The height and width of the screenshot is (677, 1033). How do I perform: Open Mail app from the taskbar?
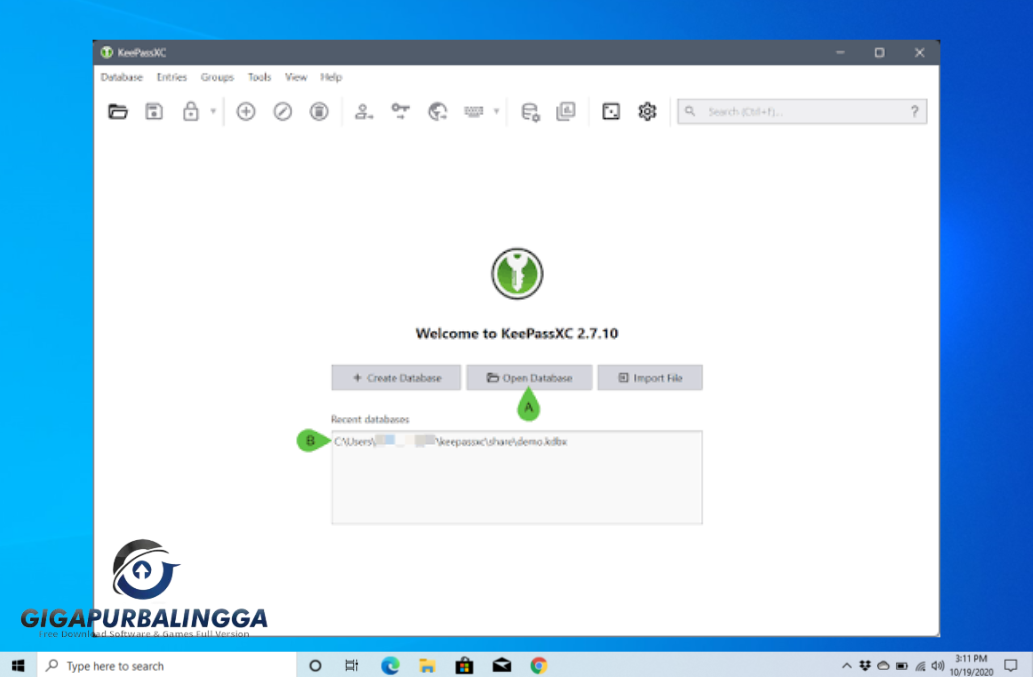502,666
